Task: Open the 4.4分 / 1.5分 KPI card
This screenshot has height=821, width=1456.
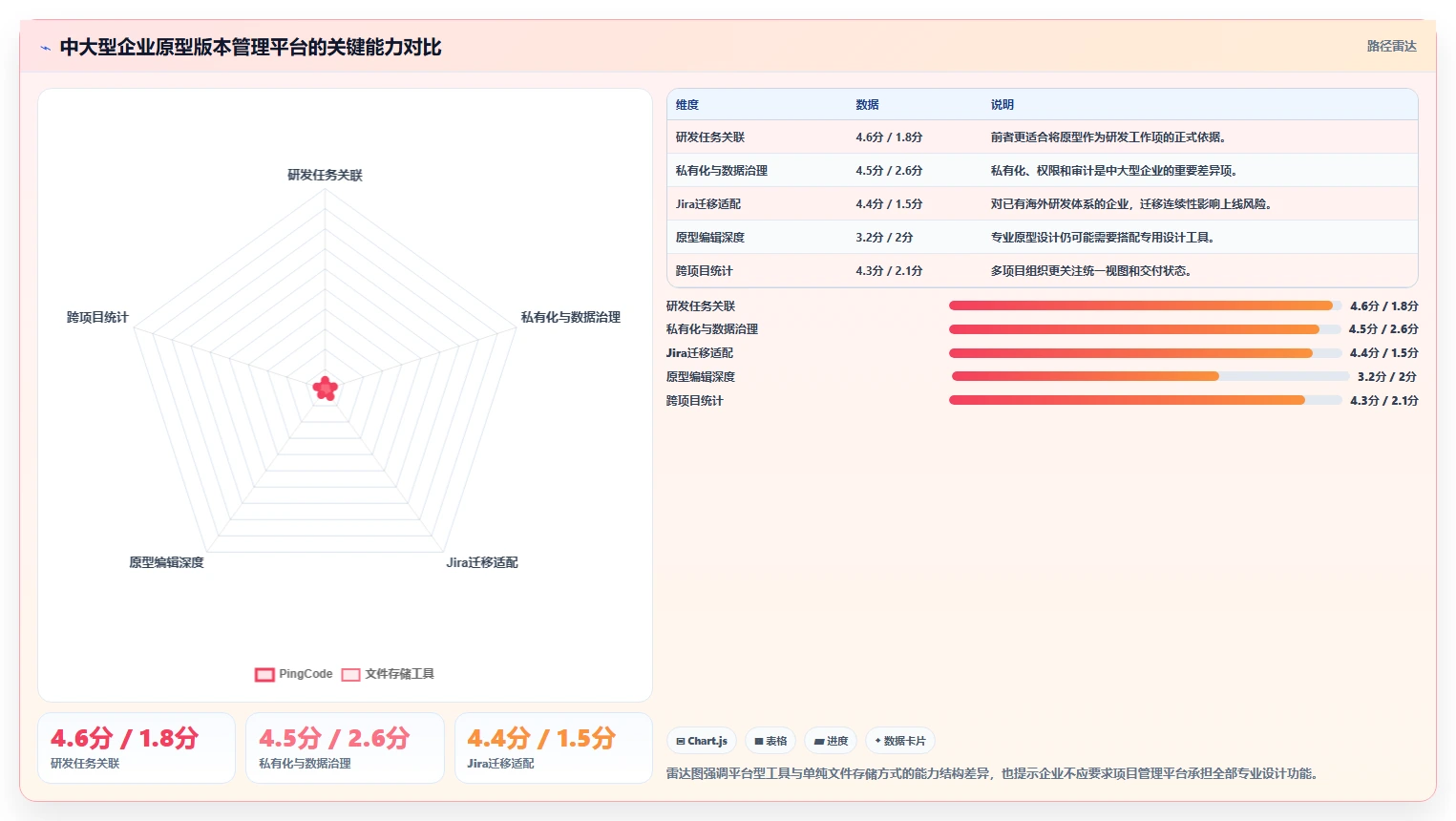Action: (554, 748)
